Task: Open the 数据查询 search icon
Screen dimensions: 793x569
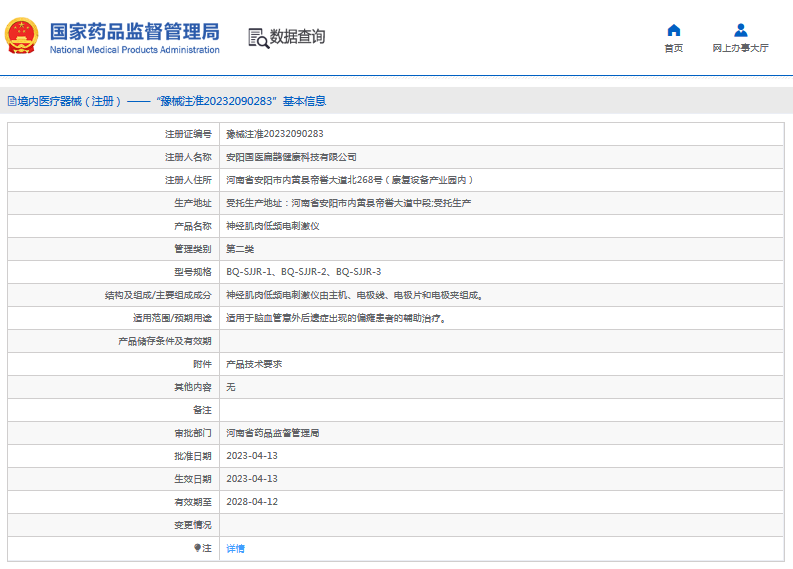Action: (258, 38)
